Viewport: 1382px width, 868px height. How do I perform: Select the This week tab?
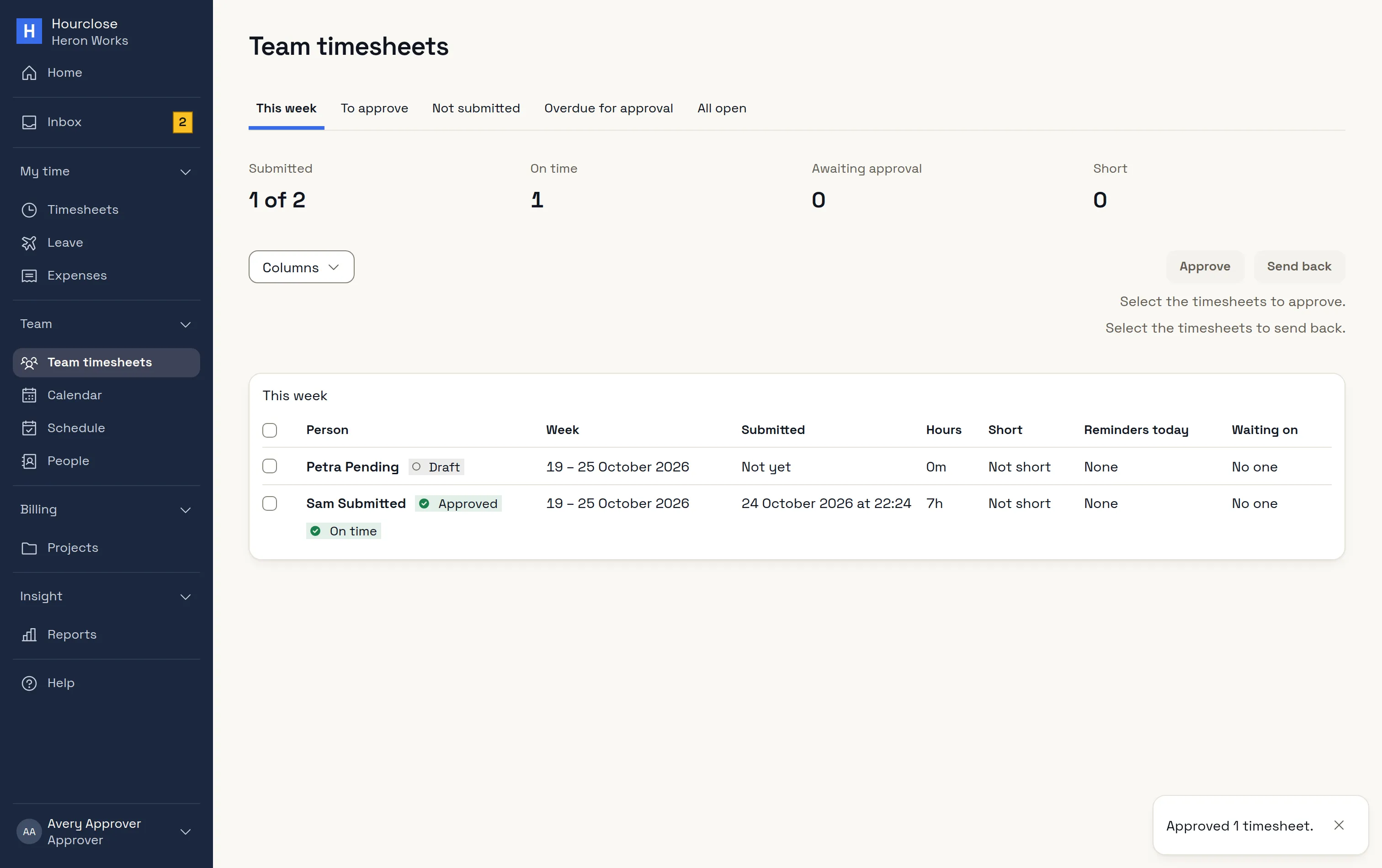[287, 108]
